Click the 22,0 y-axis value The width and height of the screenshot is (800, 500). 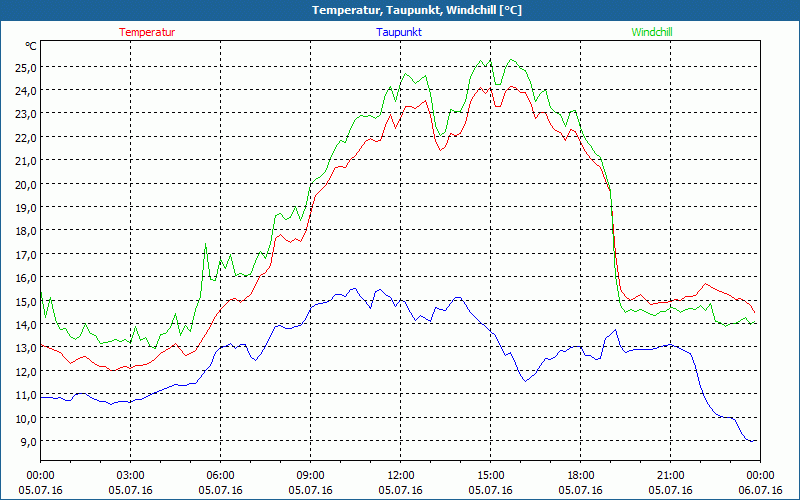(26, 138)
